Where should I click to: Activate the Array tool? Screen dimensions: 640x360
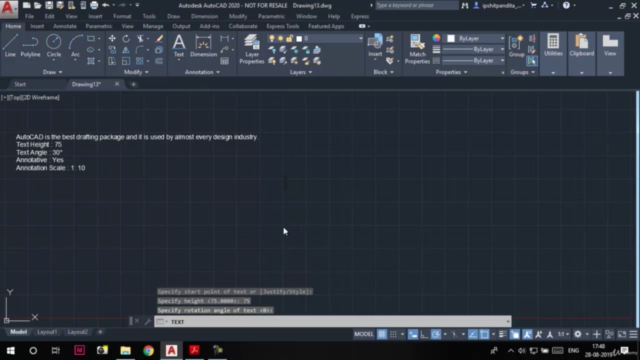(140, 61)
